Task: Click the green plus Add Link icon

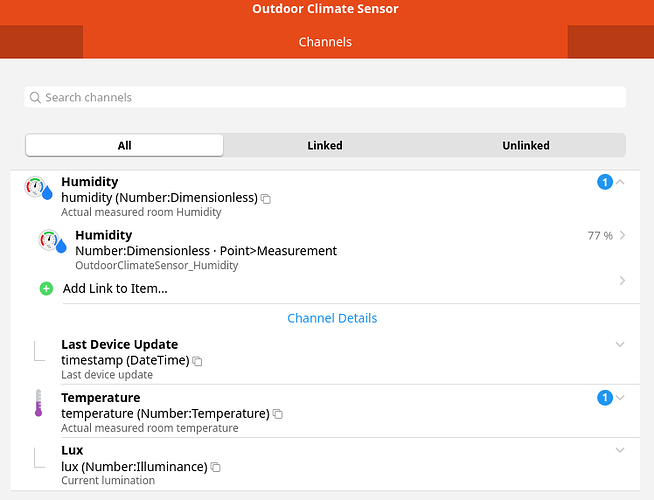Action: coord(46,289)
